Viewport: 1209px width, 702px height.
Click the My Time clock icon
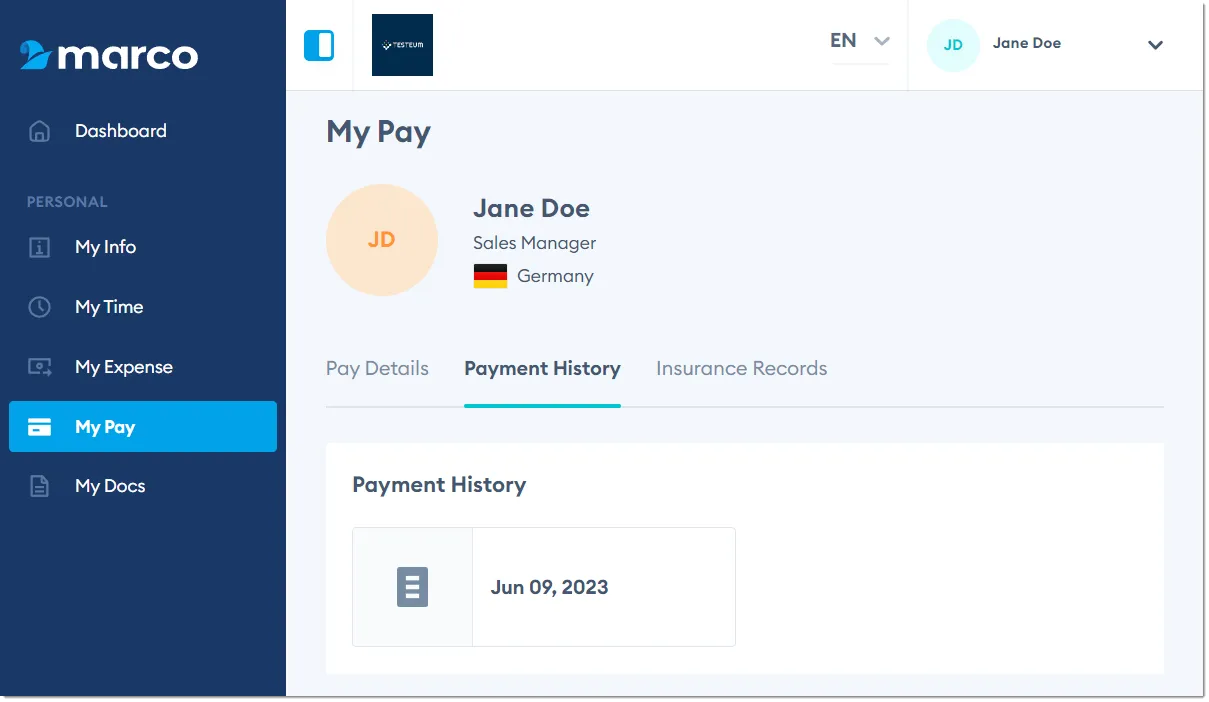39,307
